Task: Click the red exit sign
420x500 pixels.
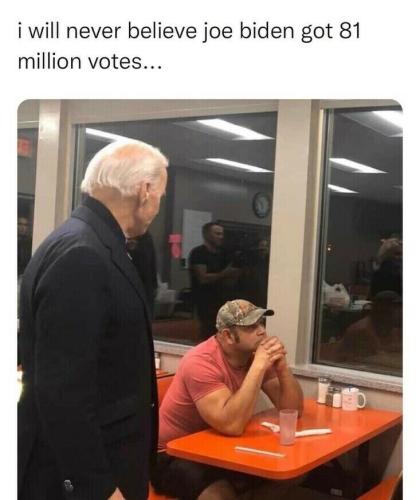Action: (24, 146)
